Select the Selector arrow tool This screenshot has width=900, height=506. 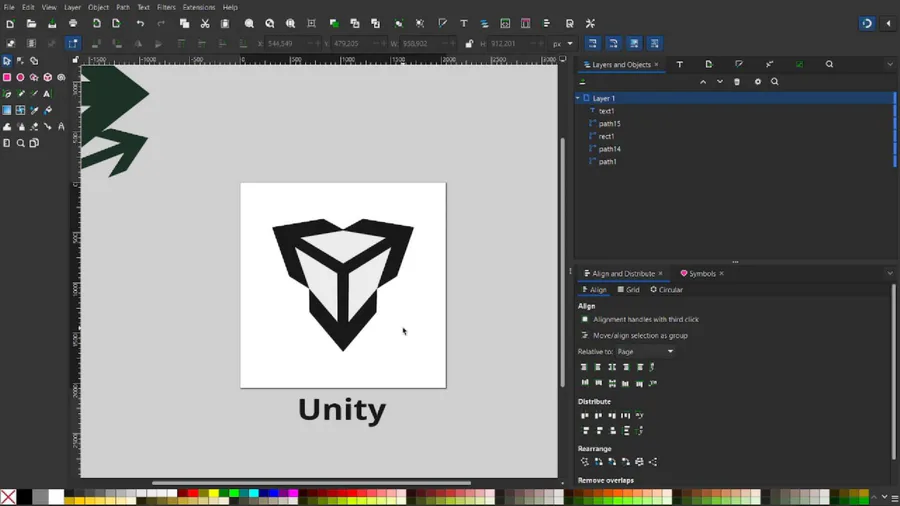7,61
